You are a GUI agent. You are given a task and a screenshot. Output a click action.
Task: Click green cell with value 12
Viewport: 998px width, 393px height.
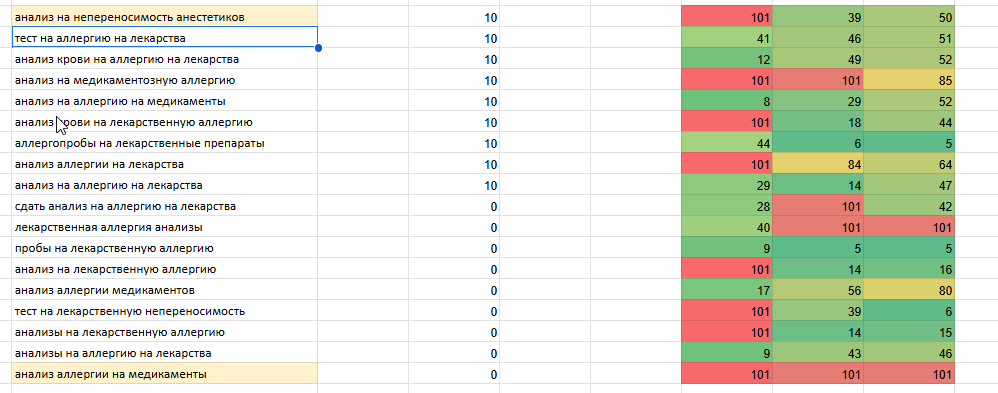click(x=727, y=59)
